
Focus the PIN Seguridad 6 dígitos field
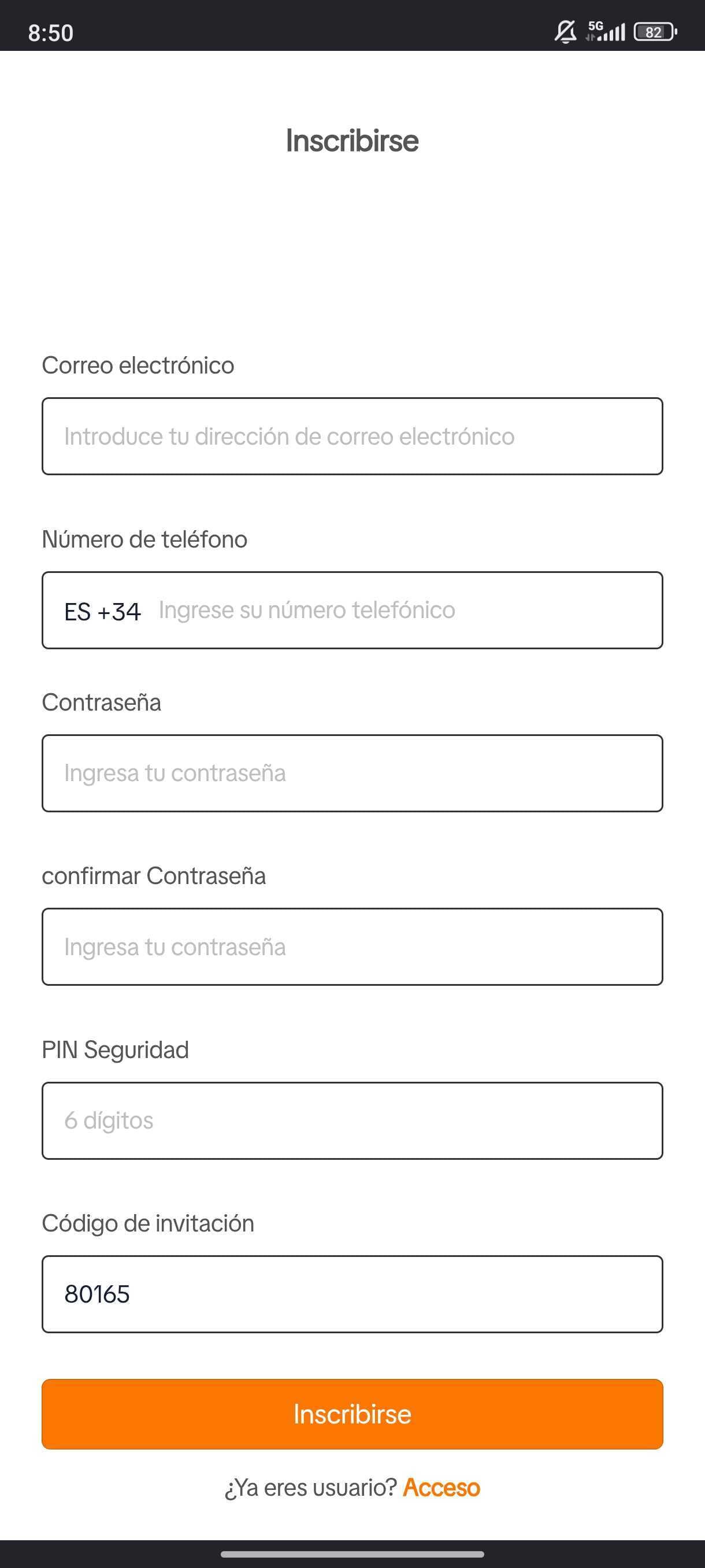pos(352,1120)
